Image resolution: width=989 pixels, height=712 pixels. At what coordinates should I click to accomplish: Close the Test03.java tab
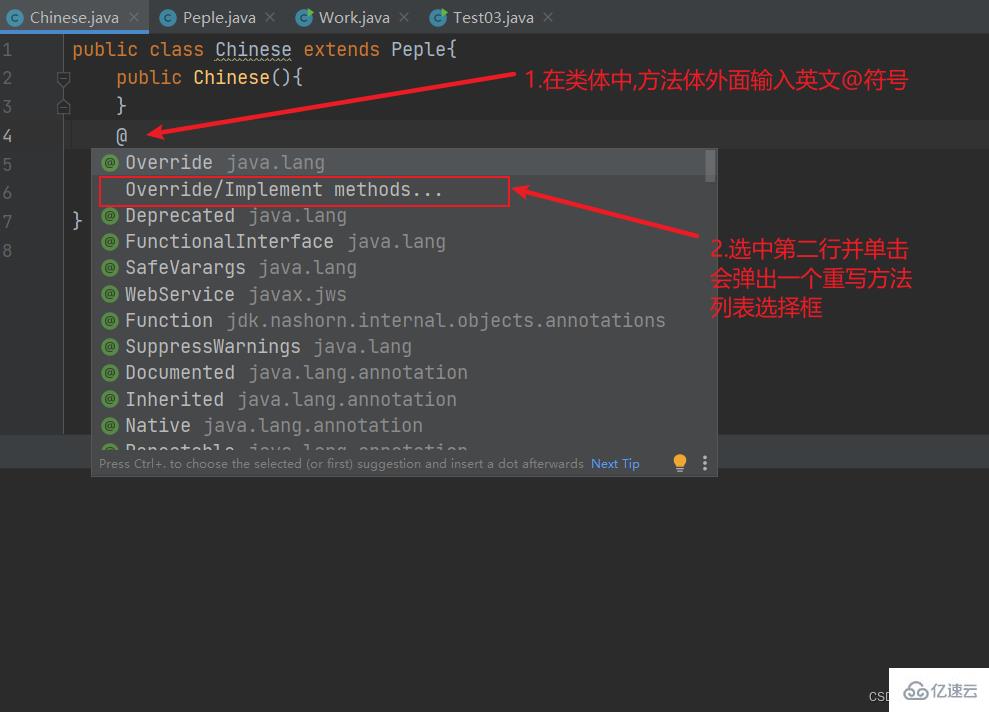pyautogui.click(x=547, y=18)
